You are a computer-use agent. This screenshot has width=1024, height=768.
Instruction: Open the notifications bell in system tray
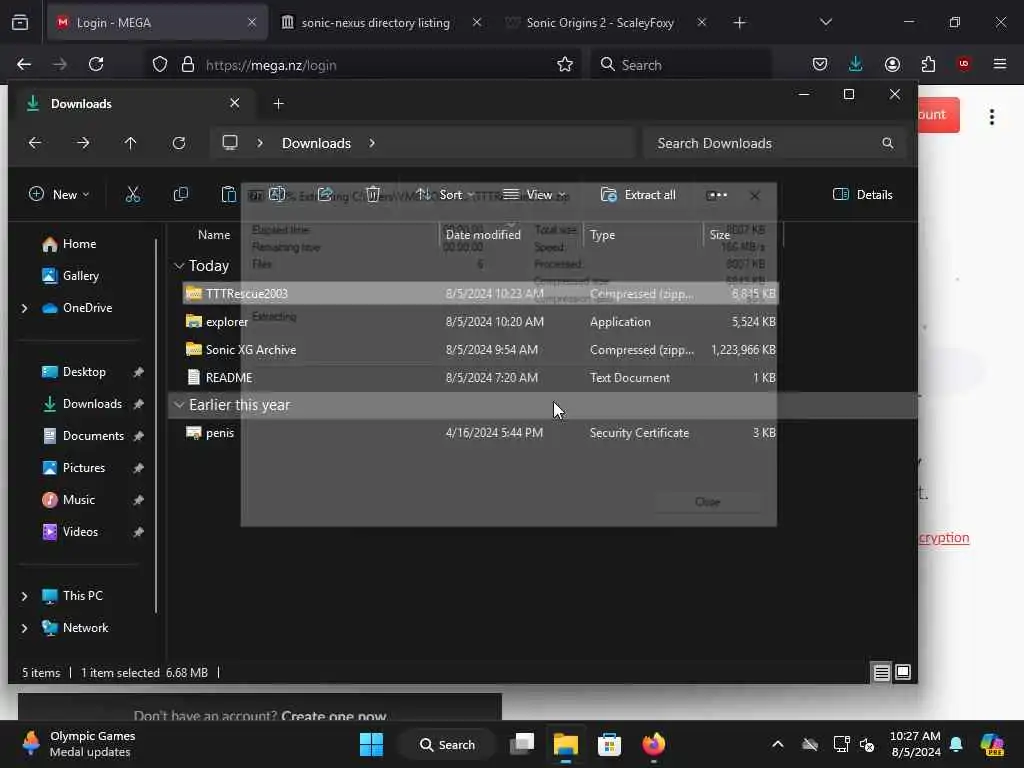[956, 744]
